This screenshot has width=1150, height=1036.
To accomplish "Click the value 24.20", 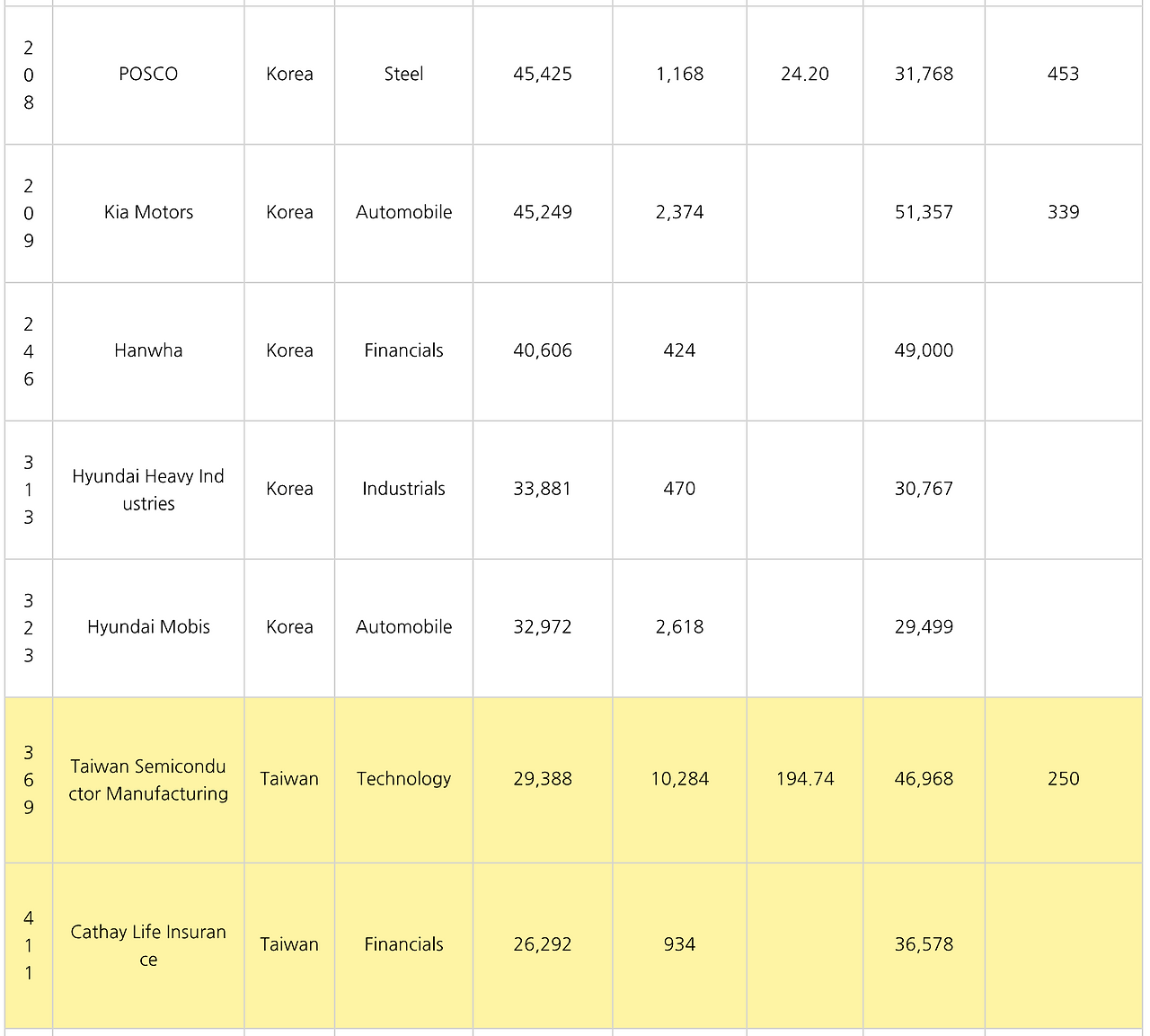I will coord(805,75).
